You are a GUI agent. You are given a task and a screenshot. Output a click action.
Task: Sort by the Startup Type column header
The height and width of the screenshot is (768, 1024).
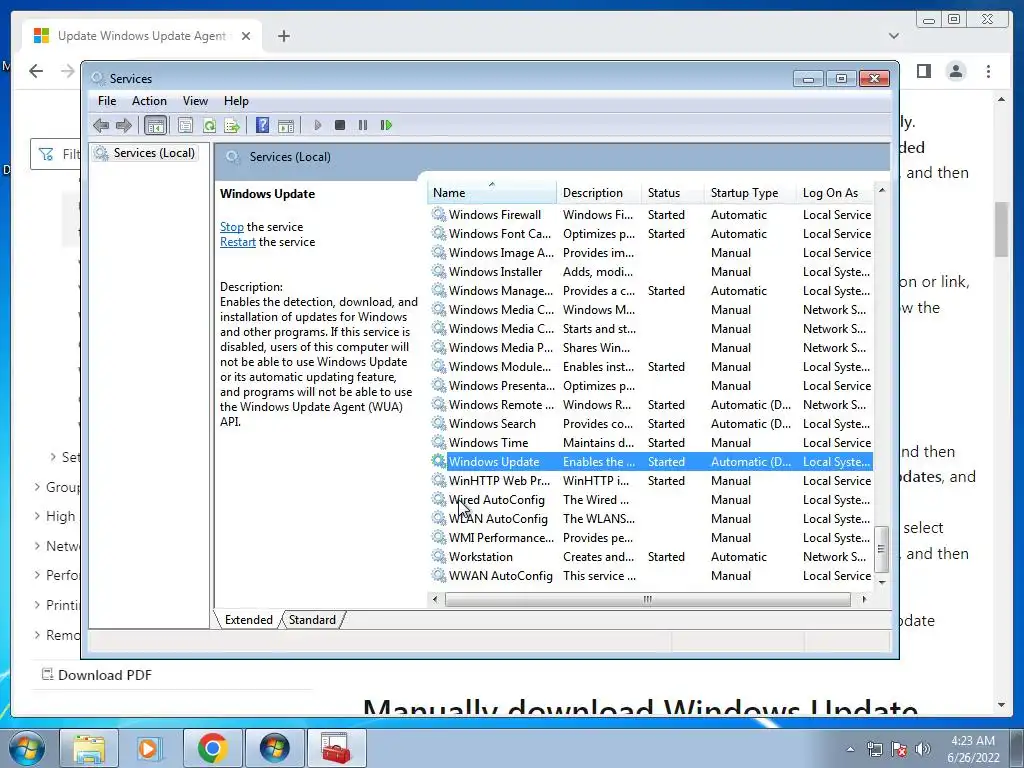(750, 193)
